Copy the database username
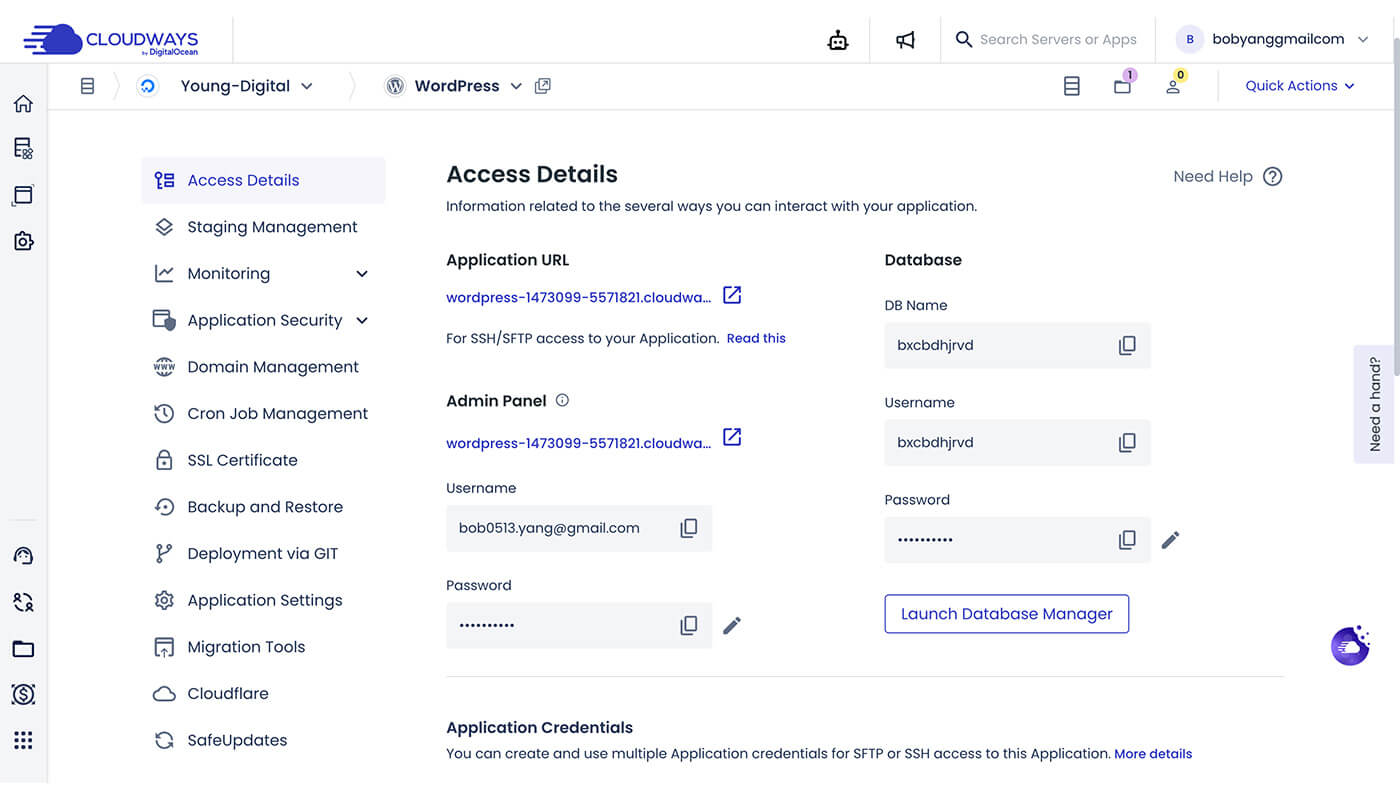Image resolution: width=1400 pixels, height=800 pixels. tap(1127, 442)
